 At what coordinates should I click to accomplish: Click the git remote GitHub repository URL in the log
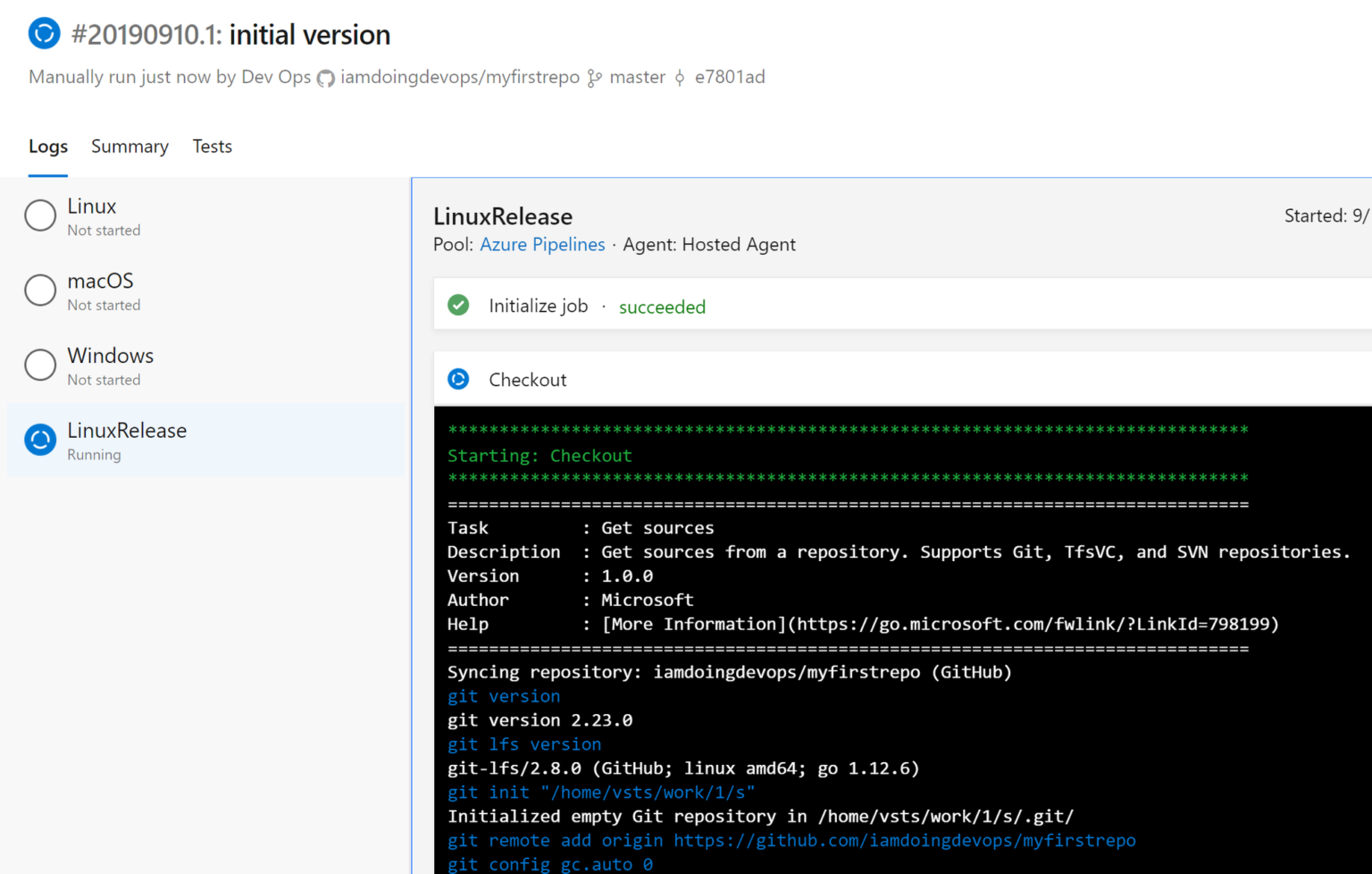click(905, 840)
